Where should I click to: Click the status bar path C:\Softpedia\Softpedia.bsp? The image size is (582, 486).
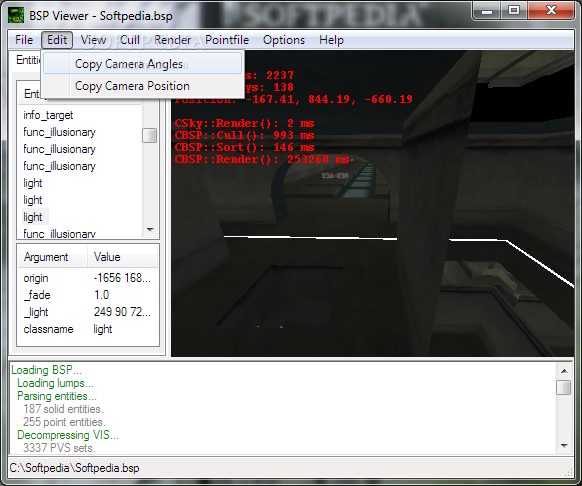tap(75, 468)
